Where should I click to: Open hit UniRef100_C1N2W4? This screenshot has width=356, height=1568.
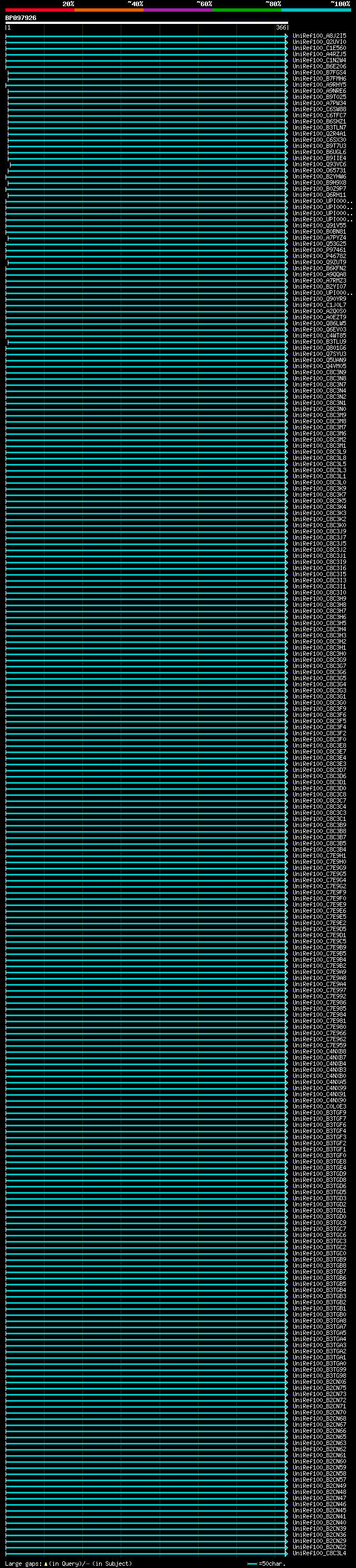pos(319,60)
